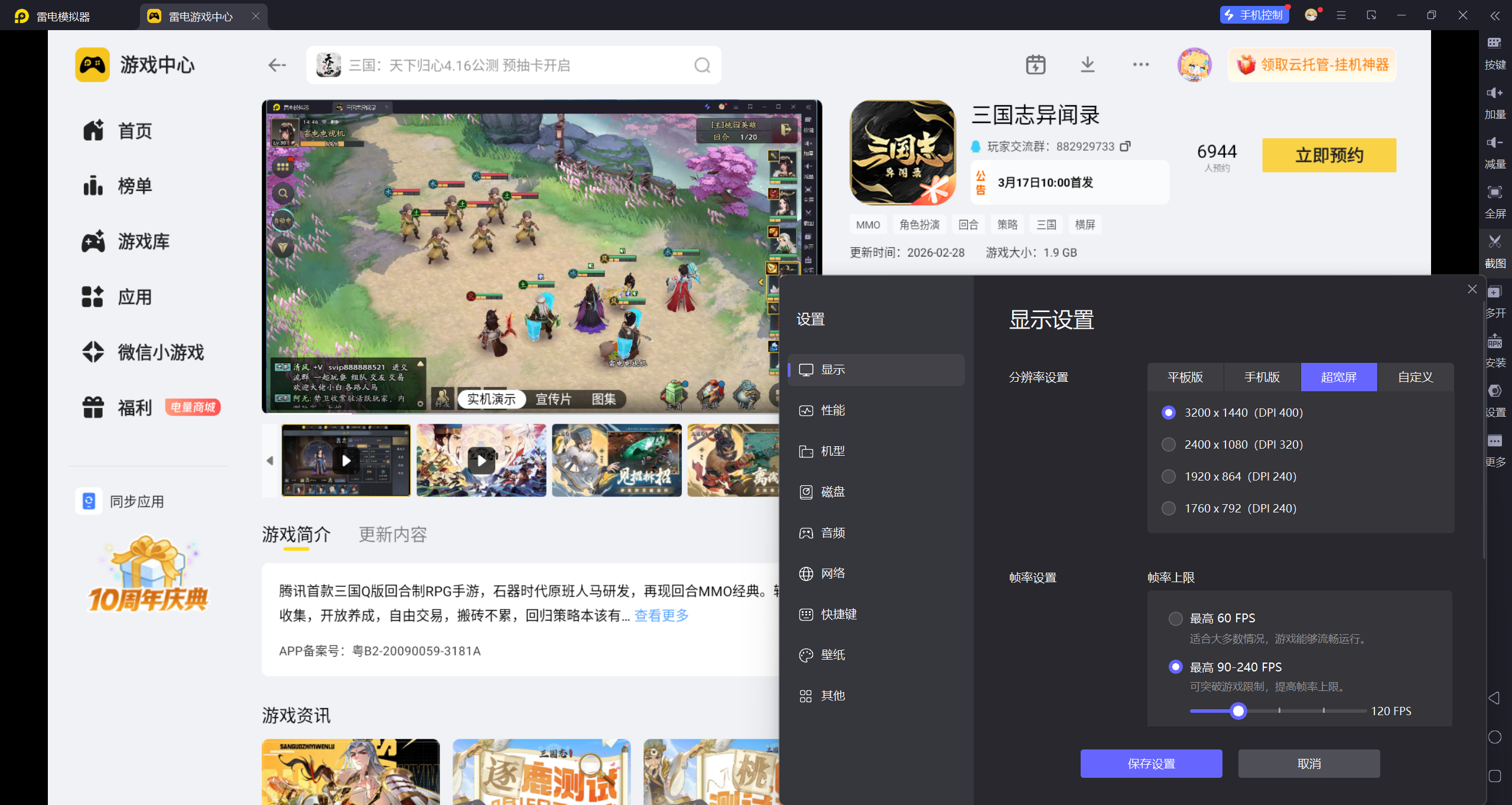Choose the 最高 60 FPS option
Image resolution: width=1512 pixels, height=805 pixels.
click(1175, 618)
